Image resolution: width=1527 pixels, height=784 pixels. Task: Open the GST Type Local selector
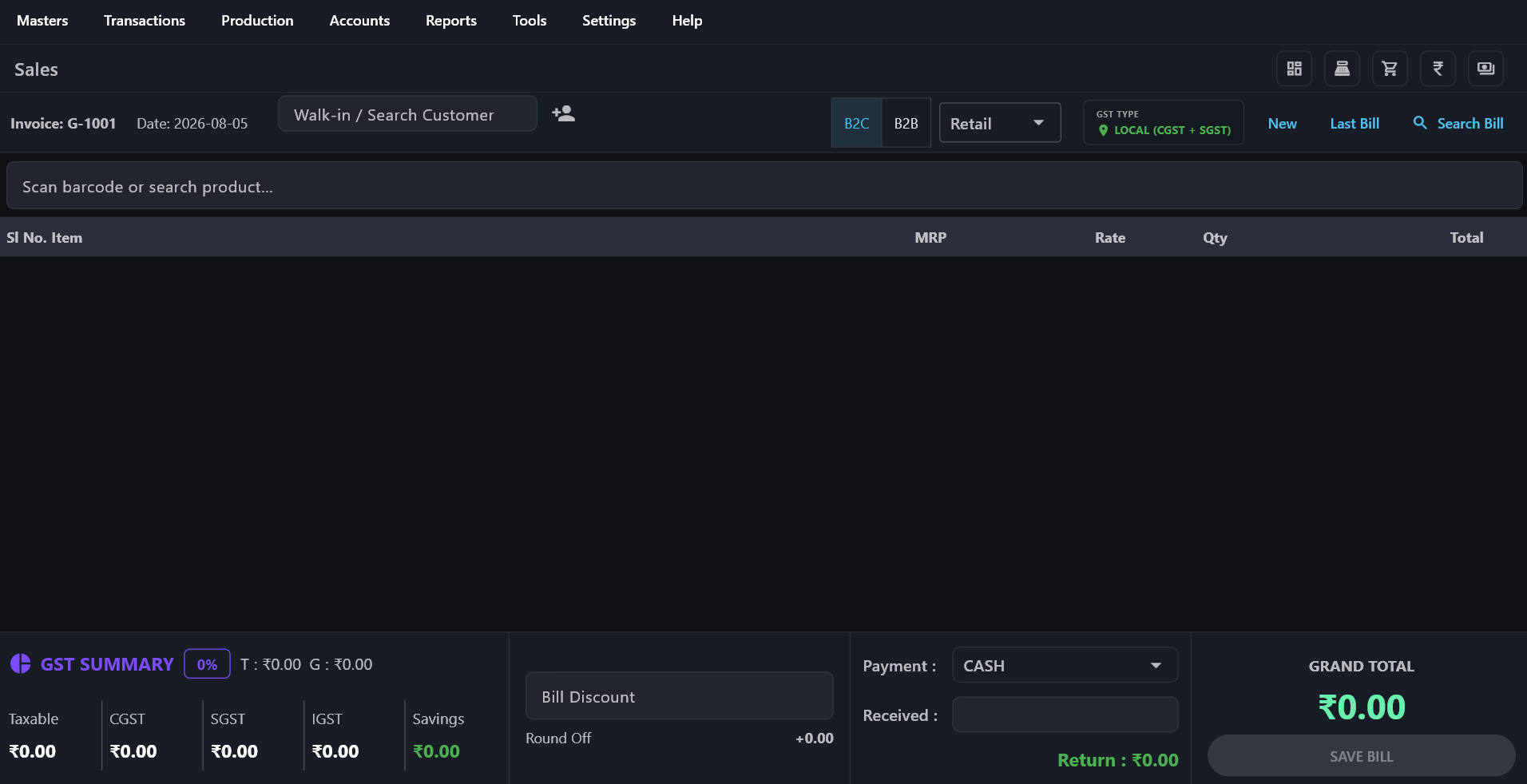coord(1163,122)
